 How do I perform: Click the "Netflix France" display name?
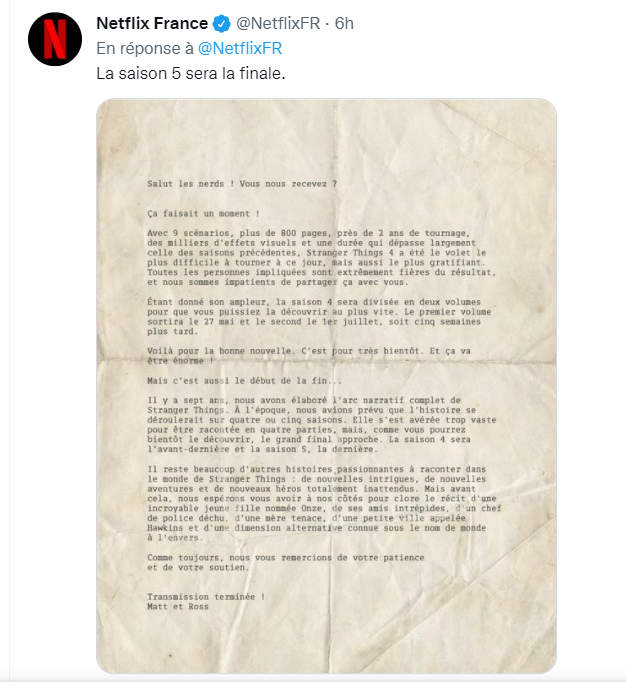152,23
